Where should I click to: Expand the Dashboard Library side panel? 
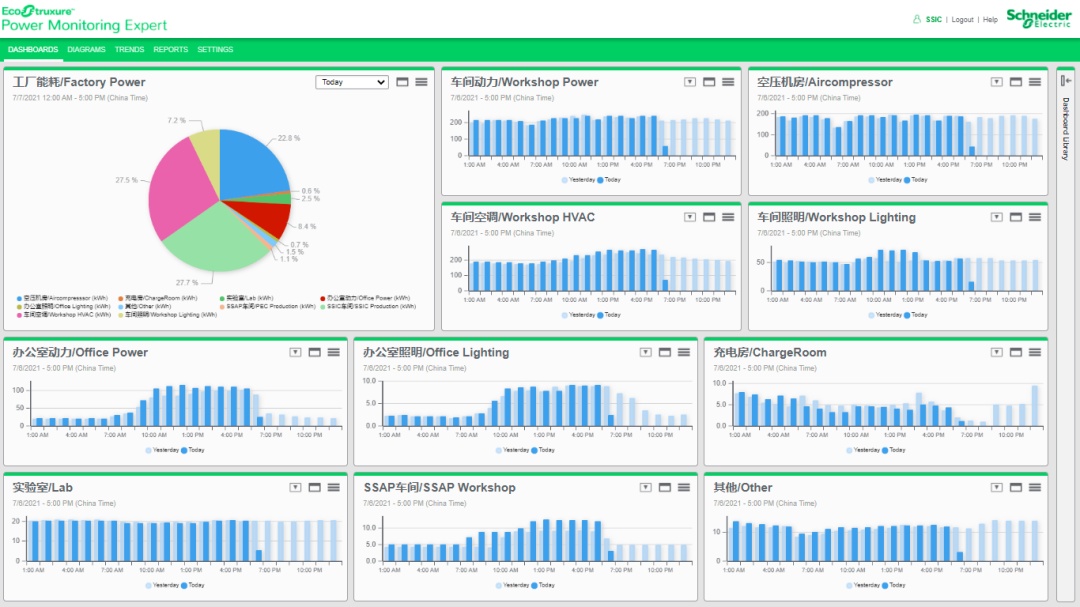[x=1066, y=81]
